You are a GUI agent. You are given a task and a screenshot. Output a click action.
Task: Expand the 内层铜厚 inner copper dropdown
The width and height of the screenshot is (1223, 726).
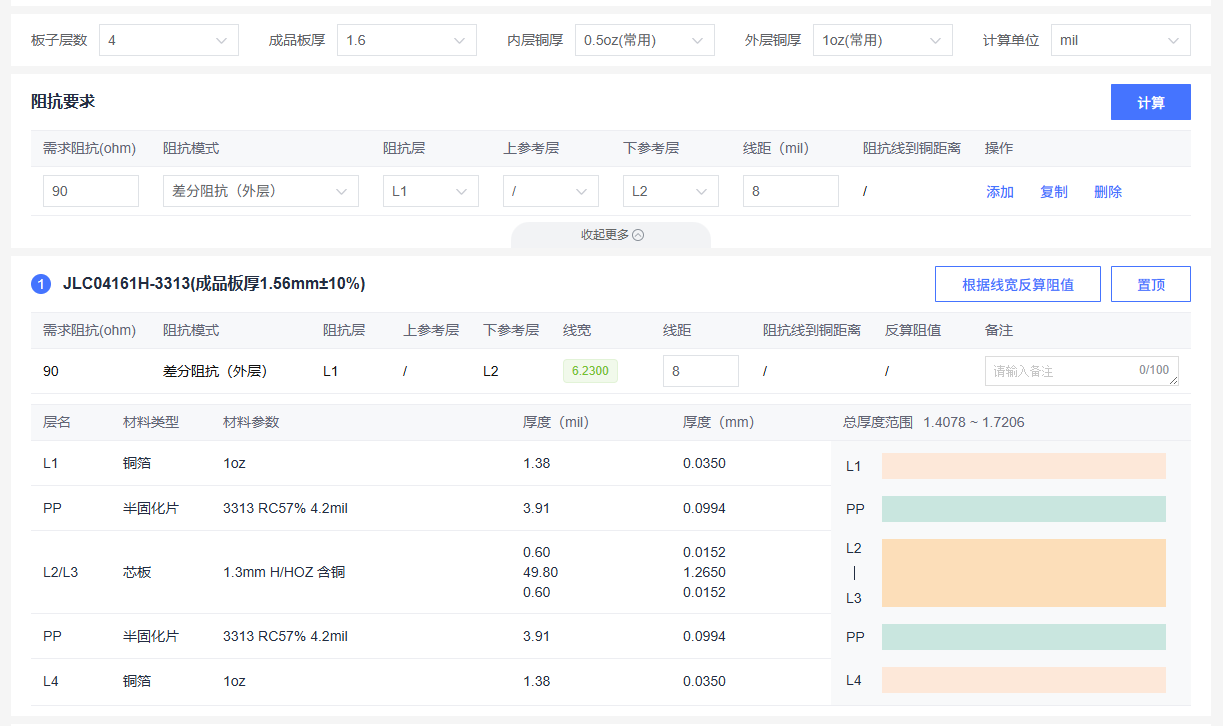click(644, 40)
